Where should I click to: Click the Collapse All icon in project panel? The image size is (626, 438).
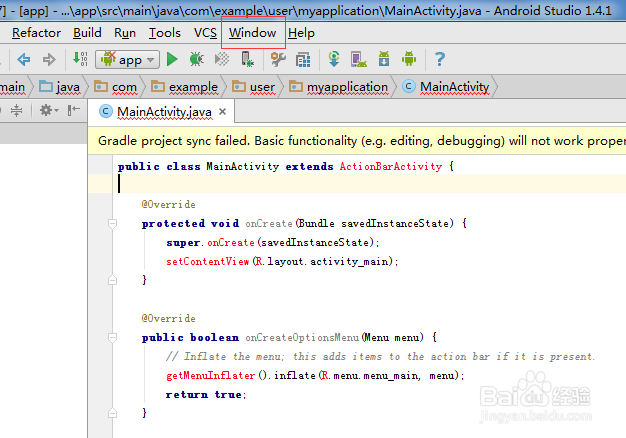coord(16,110)
